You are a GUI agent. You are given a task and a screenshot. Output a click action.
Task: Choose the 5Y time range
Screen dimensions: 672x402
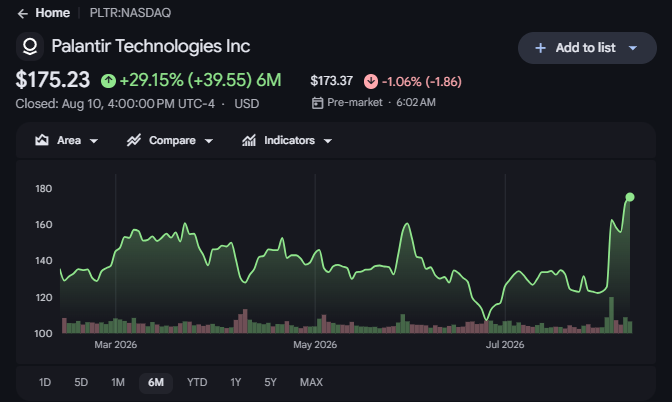270,382
